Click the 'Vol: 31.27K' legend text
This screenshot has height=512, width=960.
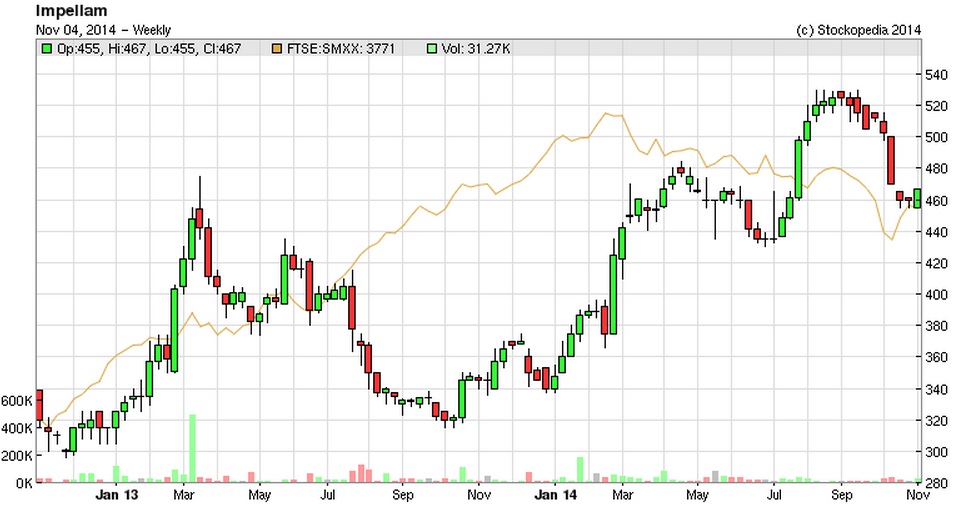(x=476, y=48)
